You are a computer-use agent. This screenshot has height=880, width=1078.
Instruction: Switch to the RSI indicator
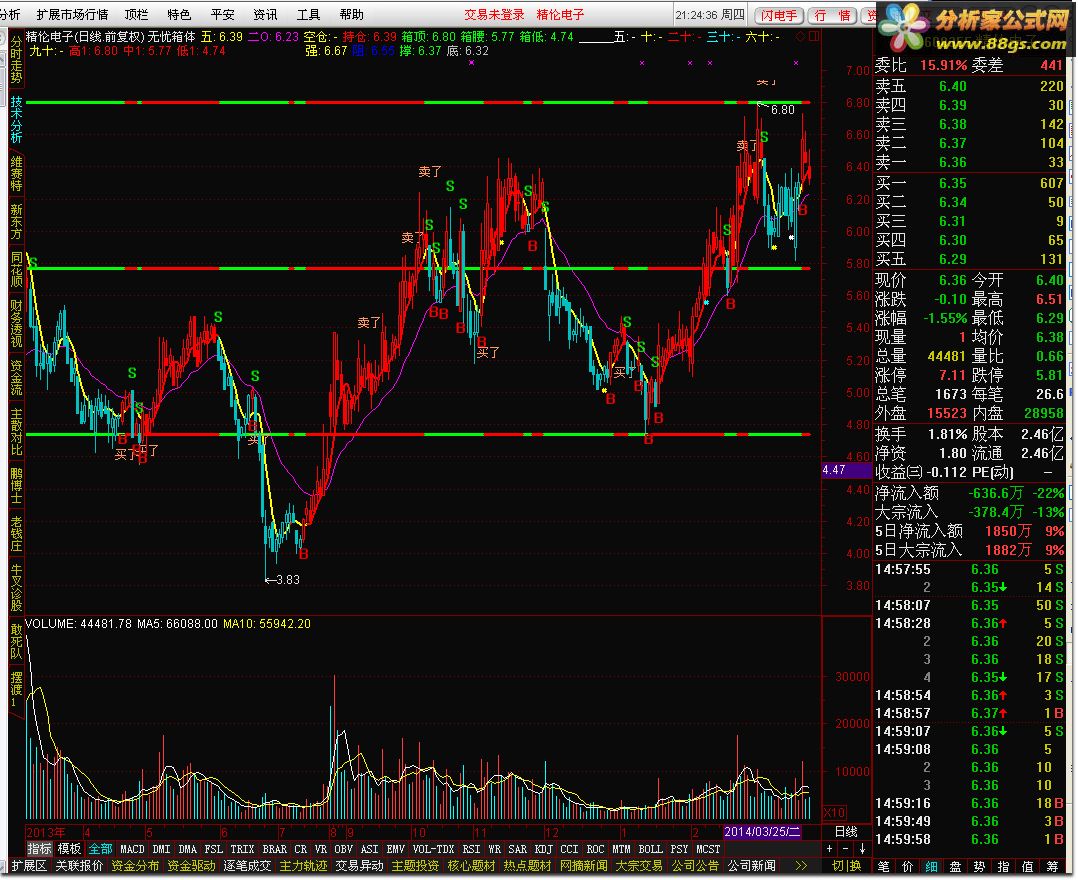(471, 849)
